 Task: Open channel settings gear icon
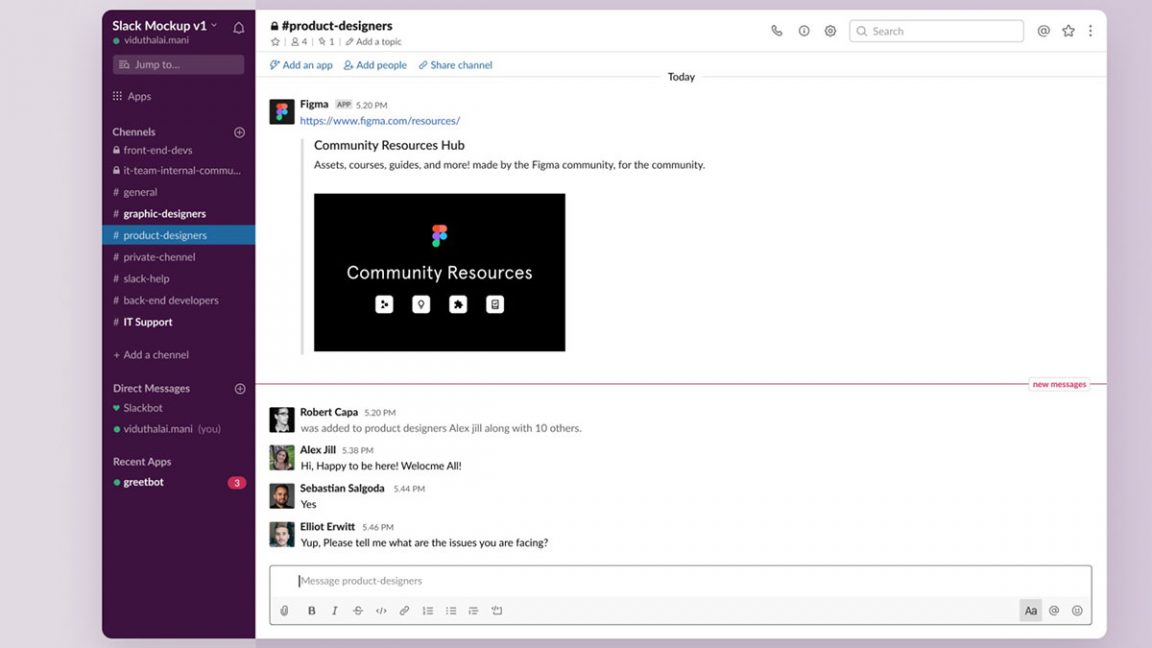tap(830, 31)
